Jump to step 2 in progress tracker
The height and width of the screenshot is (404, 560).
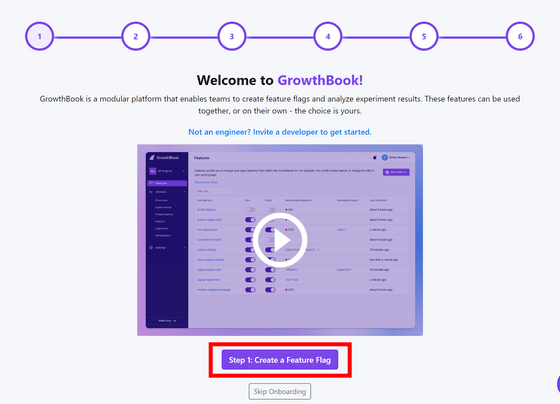point(136,36)
